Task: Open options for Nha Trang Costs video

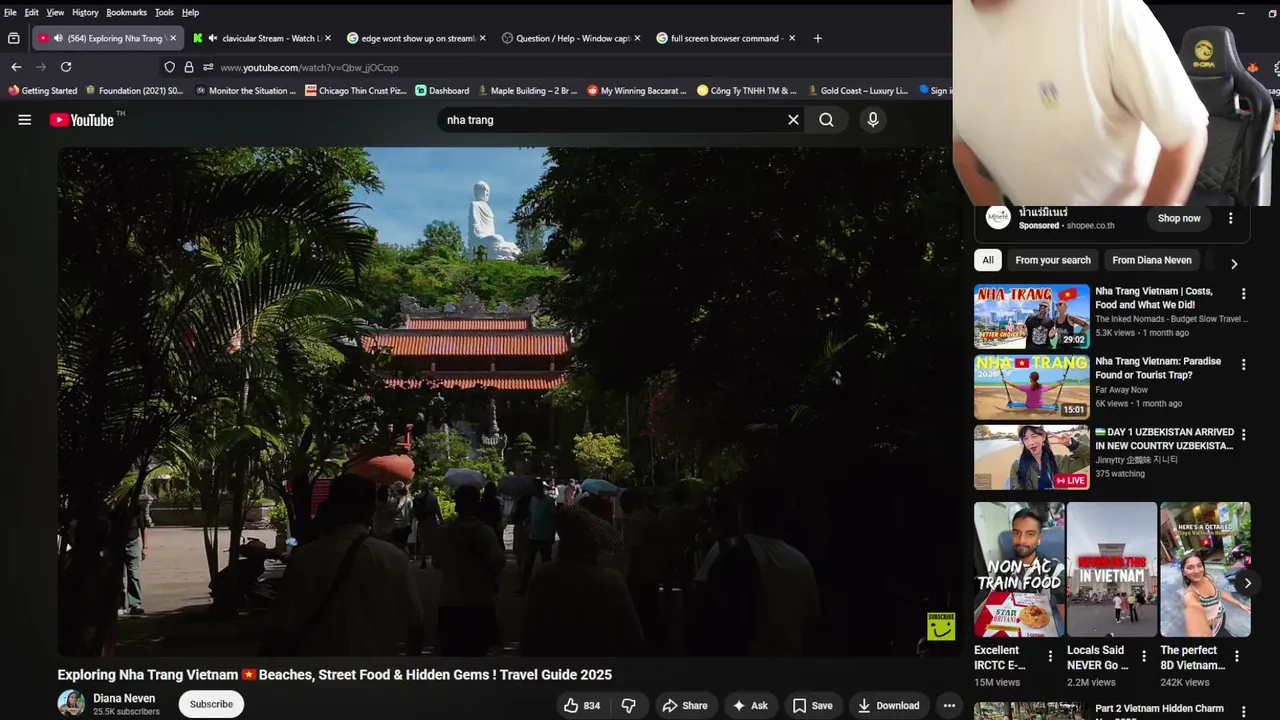Action: coord(1243,294)
